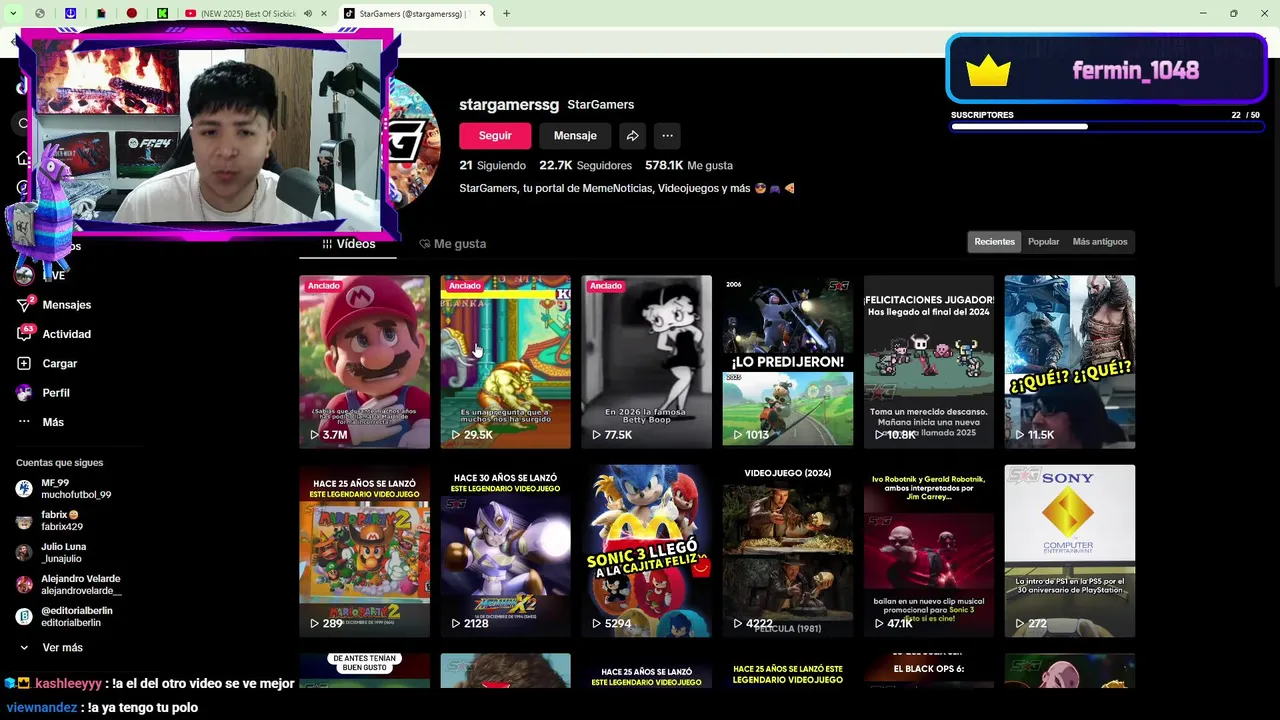Open the Mario Party 2 anniversary video
This screenshot has height=720, width=1280.
pyautogui.click(x=364, y=551)
